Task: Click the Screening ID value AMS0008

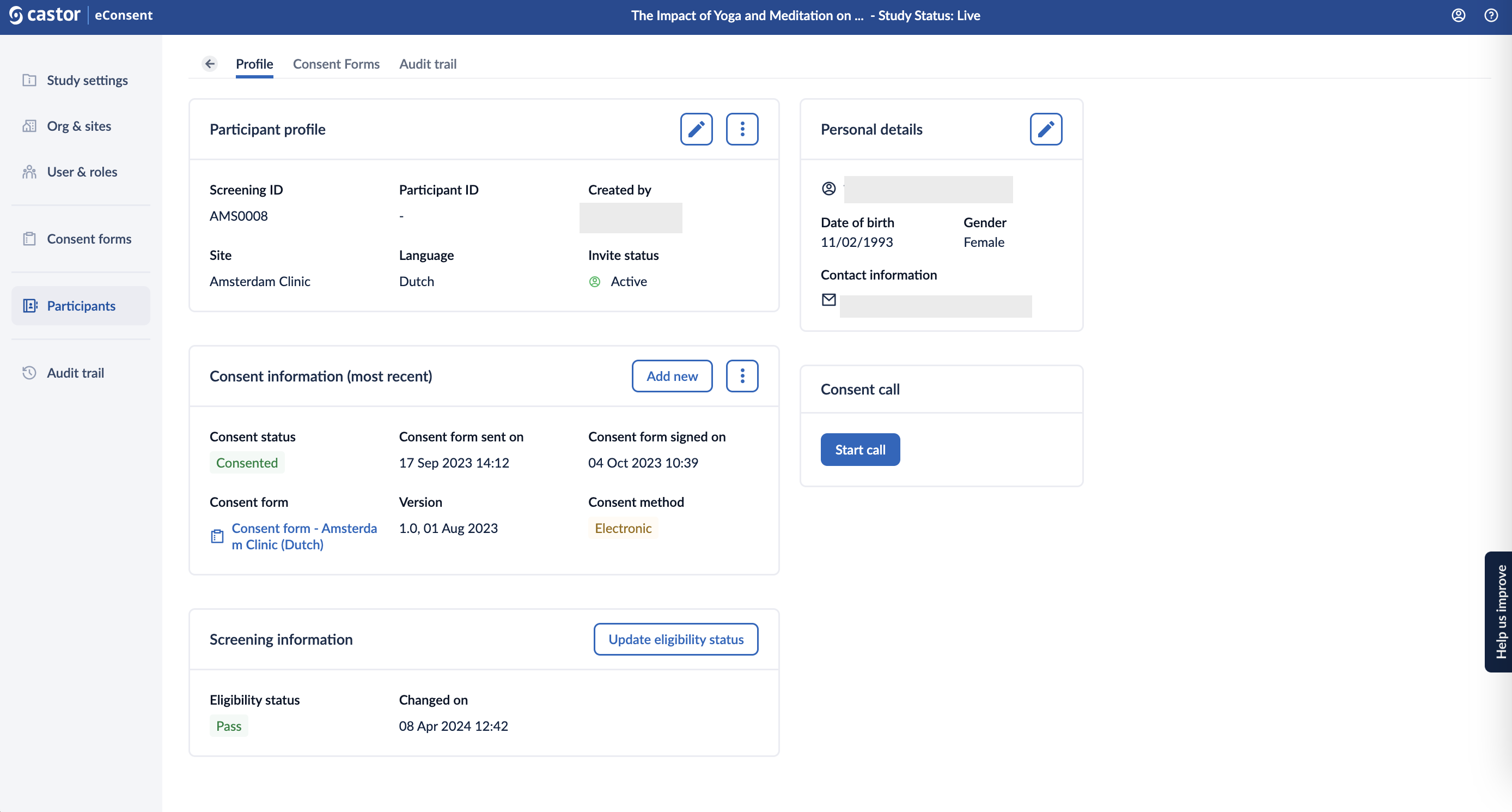Action: click(239, 215)
